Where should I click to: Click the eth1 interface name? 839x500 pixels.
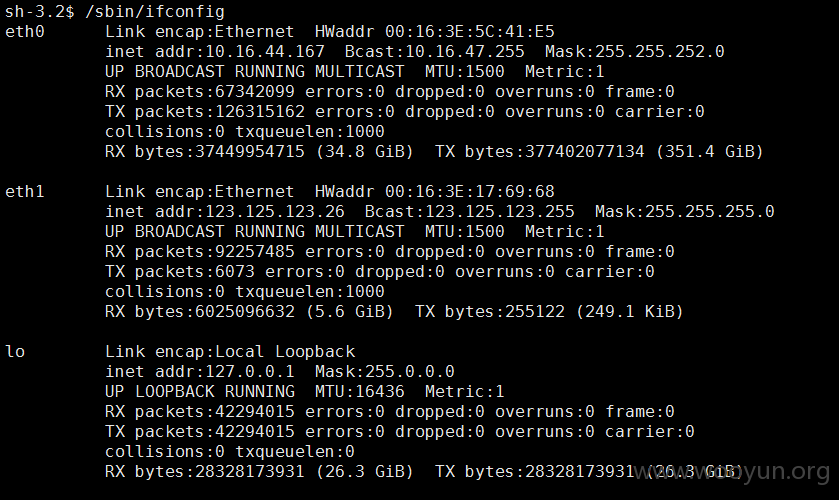tap(25, 192)
